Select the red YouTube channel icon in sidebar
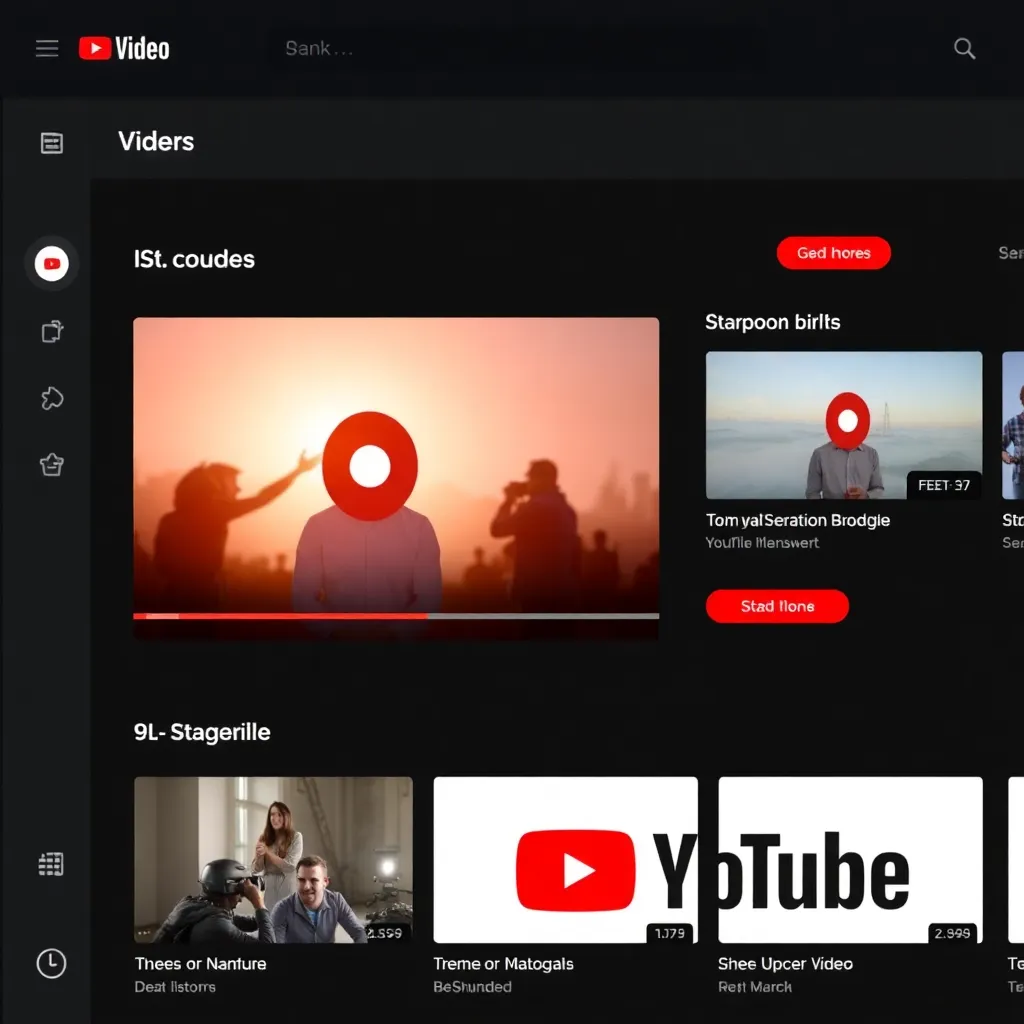This screenshot has width=1024, height=1024. (x=50, y=263)
